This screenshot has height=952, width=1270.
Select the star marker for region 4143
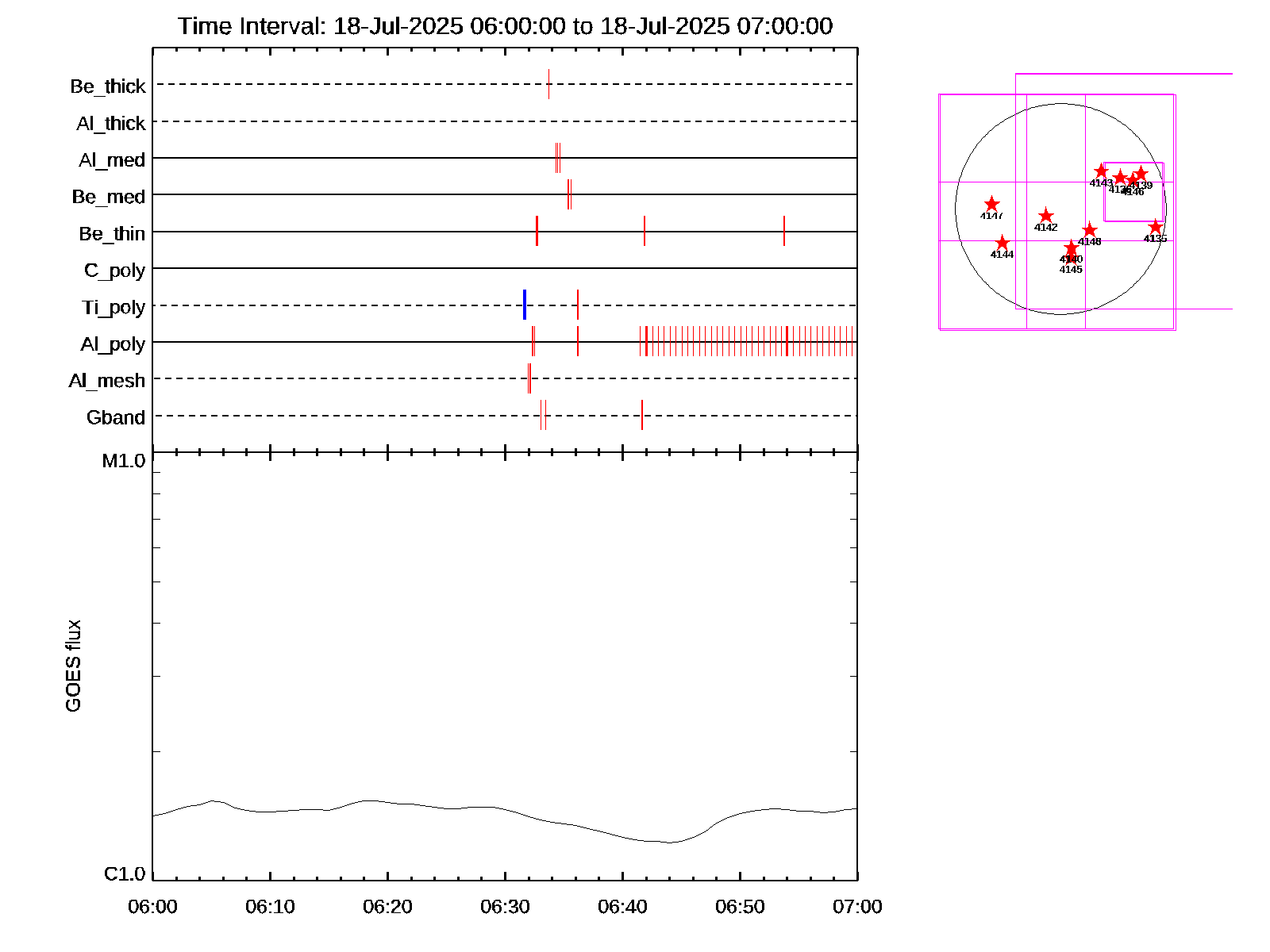(1101, 171)
